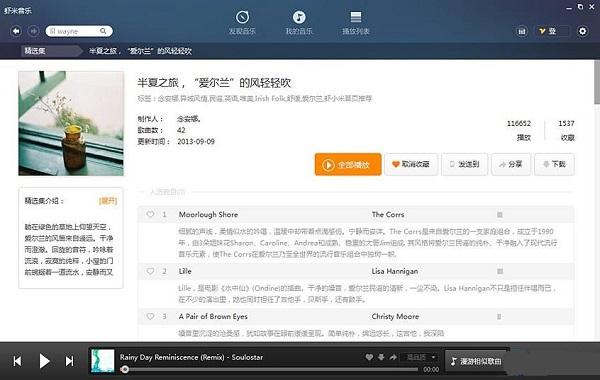
Task: Click the vertical scrollbar thumb
Action: 597,82
